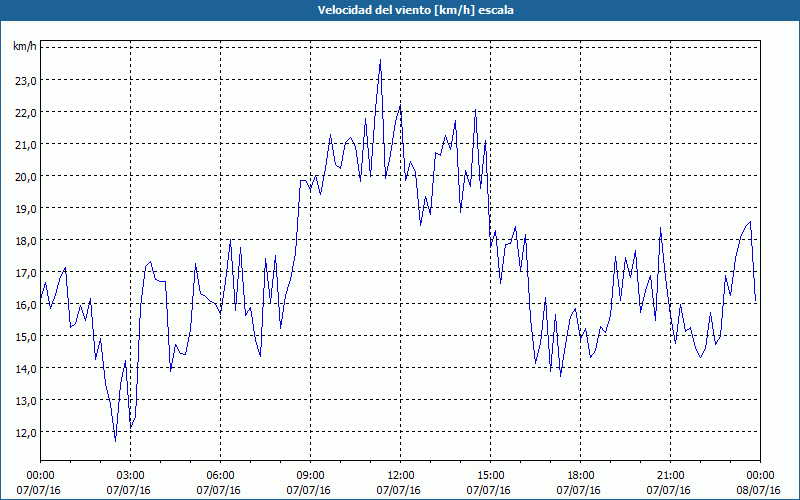The image size is (800, 500).
Task: Click the 20,0 y-axis value
Action: tap(26, 177)
